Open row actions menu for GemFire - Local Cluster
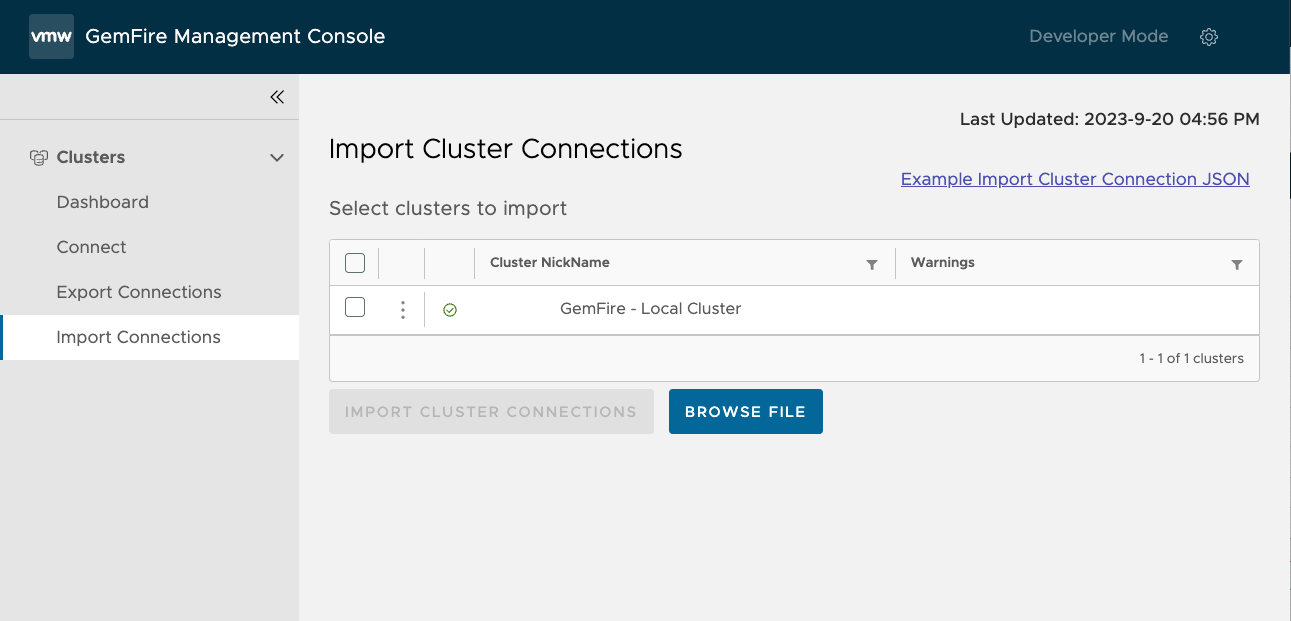The width and height of the screenshot is (1291, 621). click(403, 310)
